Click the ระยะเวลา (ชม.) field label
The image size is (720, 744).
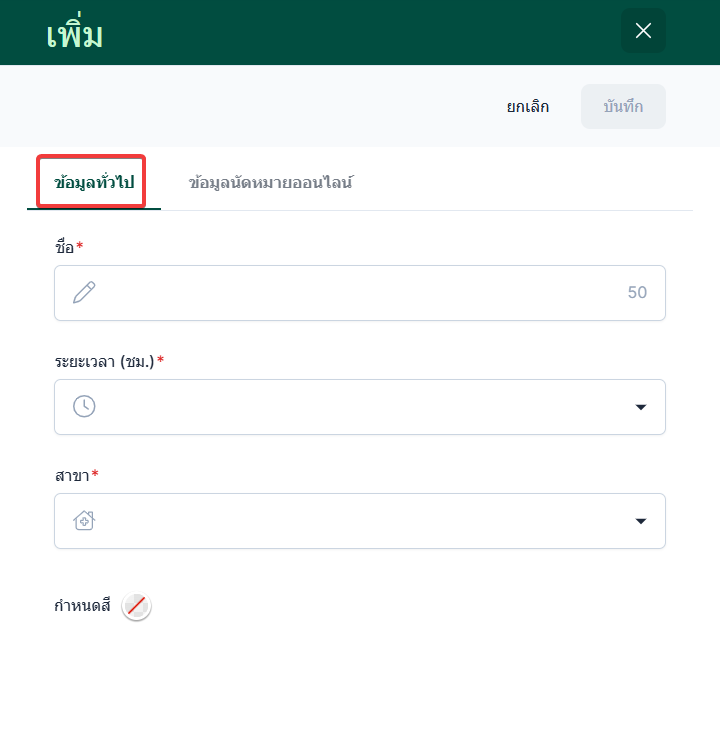click(x=104, y=361)
